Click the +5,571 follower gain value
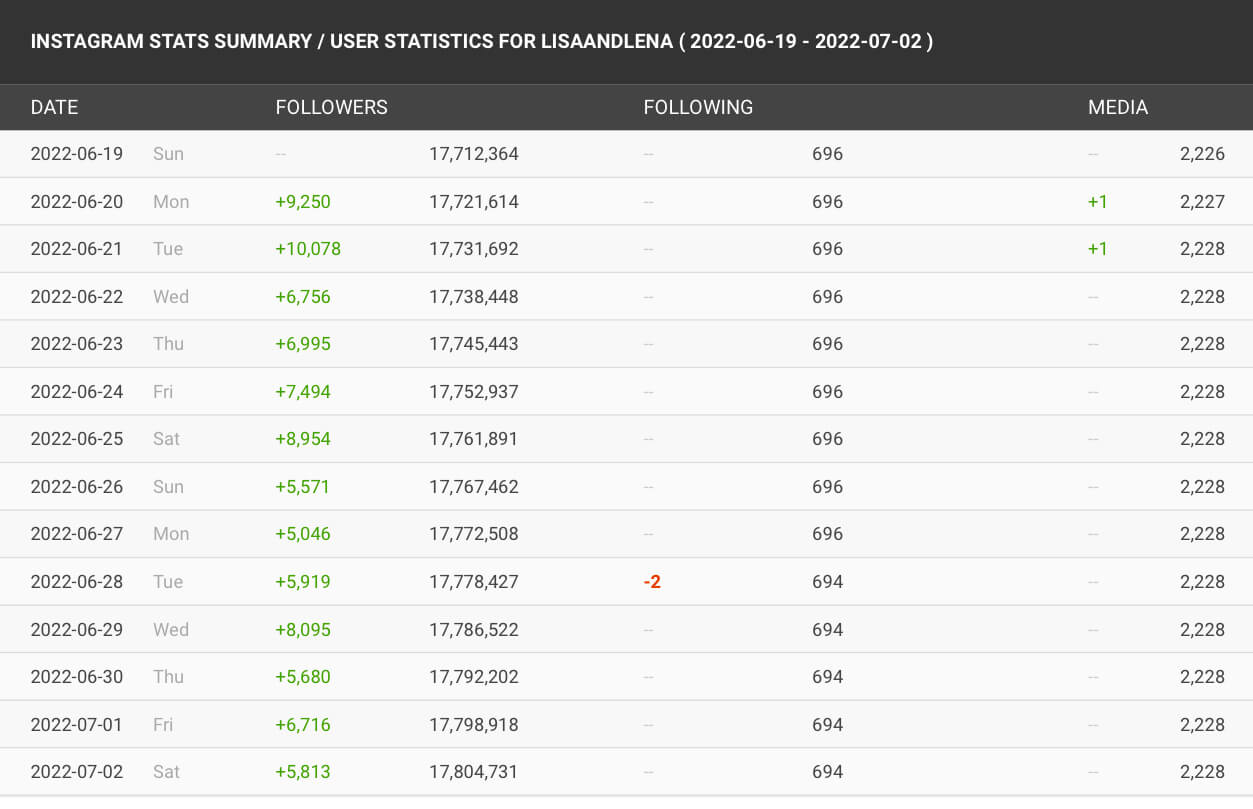Image resolution: width=1253 pixels, height=809 pixels. (x=303, y=487)
